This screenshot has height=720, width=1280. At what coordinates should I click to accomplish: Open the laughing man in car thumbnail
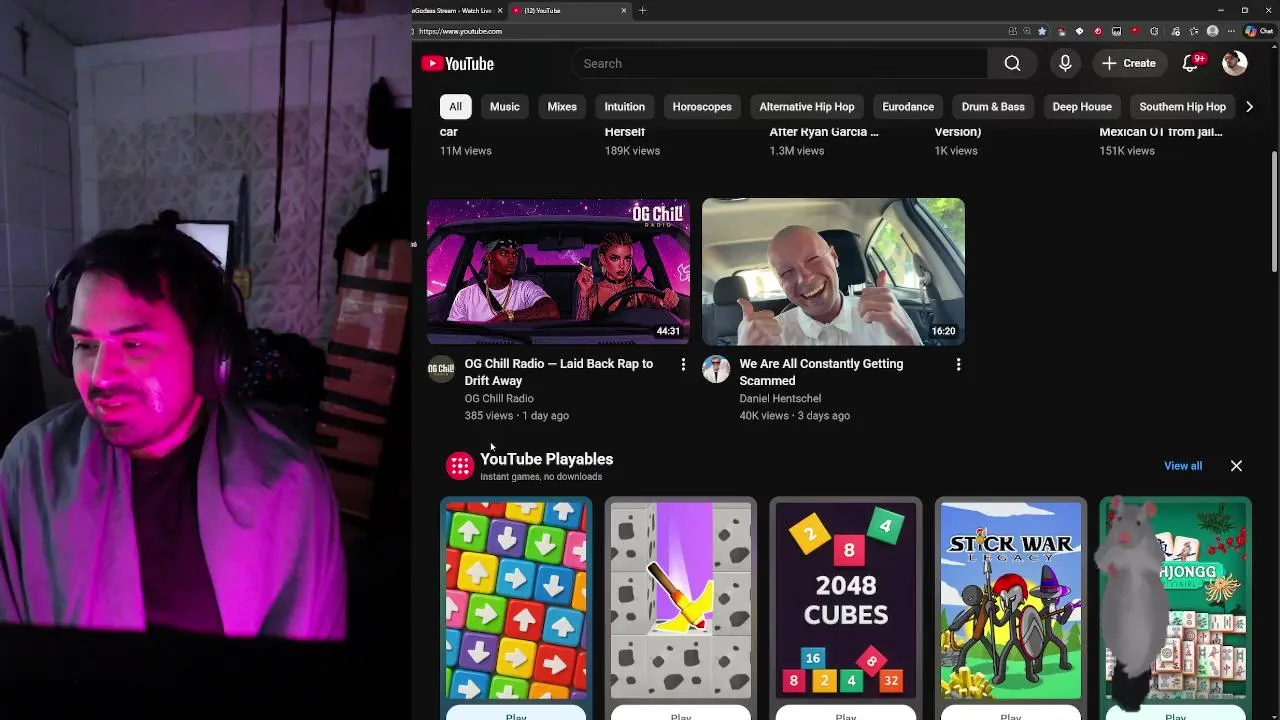point(833,271)
